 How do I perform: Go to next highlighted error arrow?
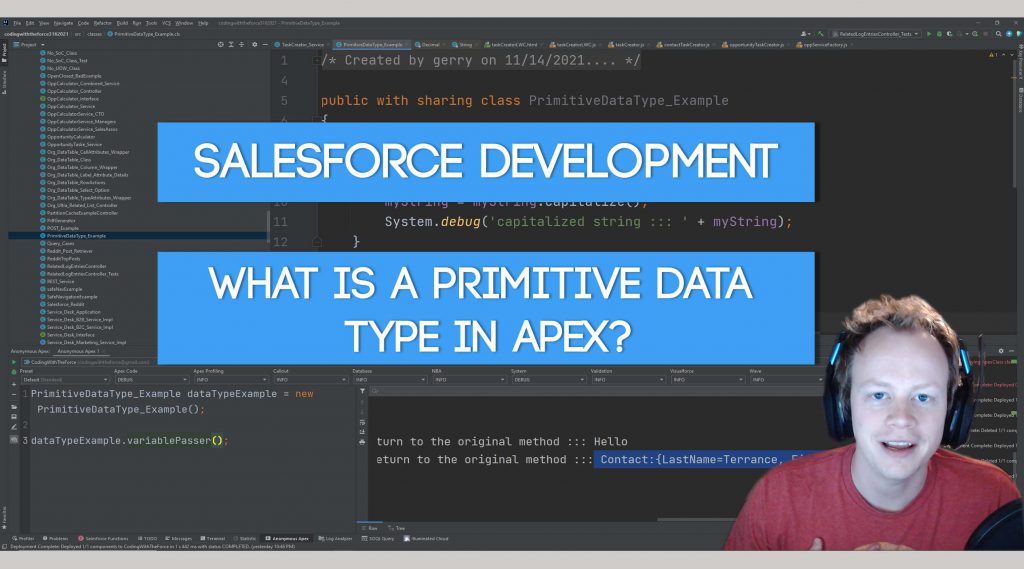coord(1012,55)
